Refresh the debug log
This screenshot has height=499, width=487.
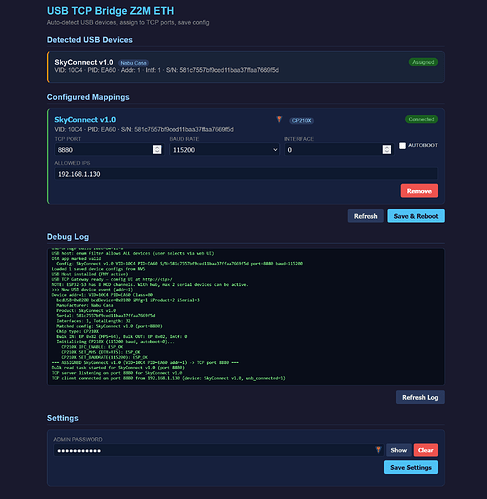(x=420, y=397)
